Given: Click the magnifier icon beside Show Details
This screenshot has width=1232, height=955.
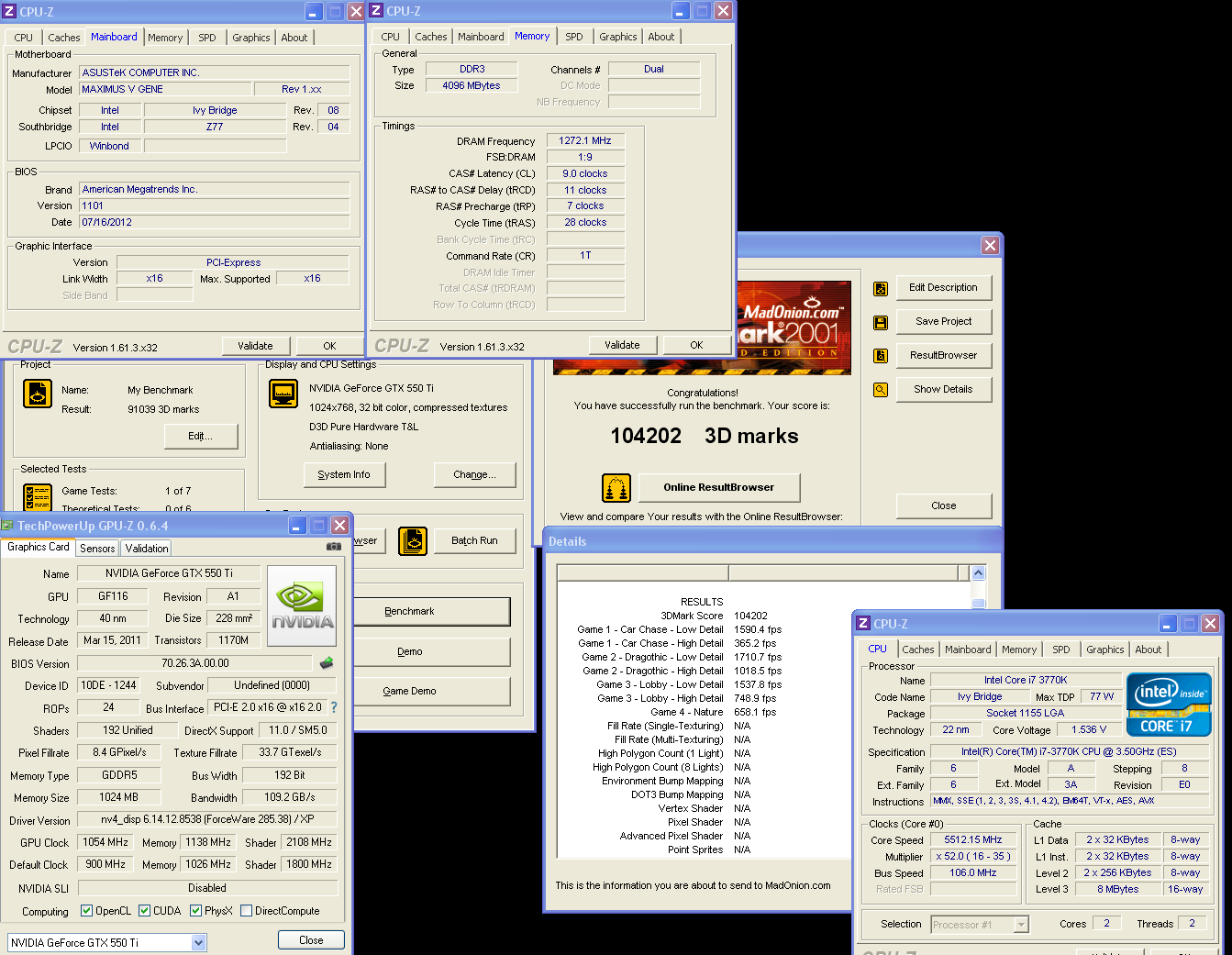Looking at the screenshot, I should (881, 390).
